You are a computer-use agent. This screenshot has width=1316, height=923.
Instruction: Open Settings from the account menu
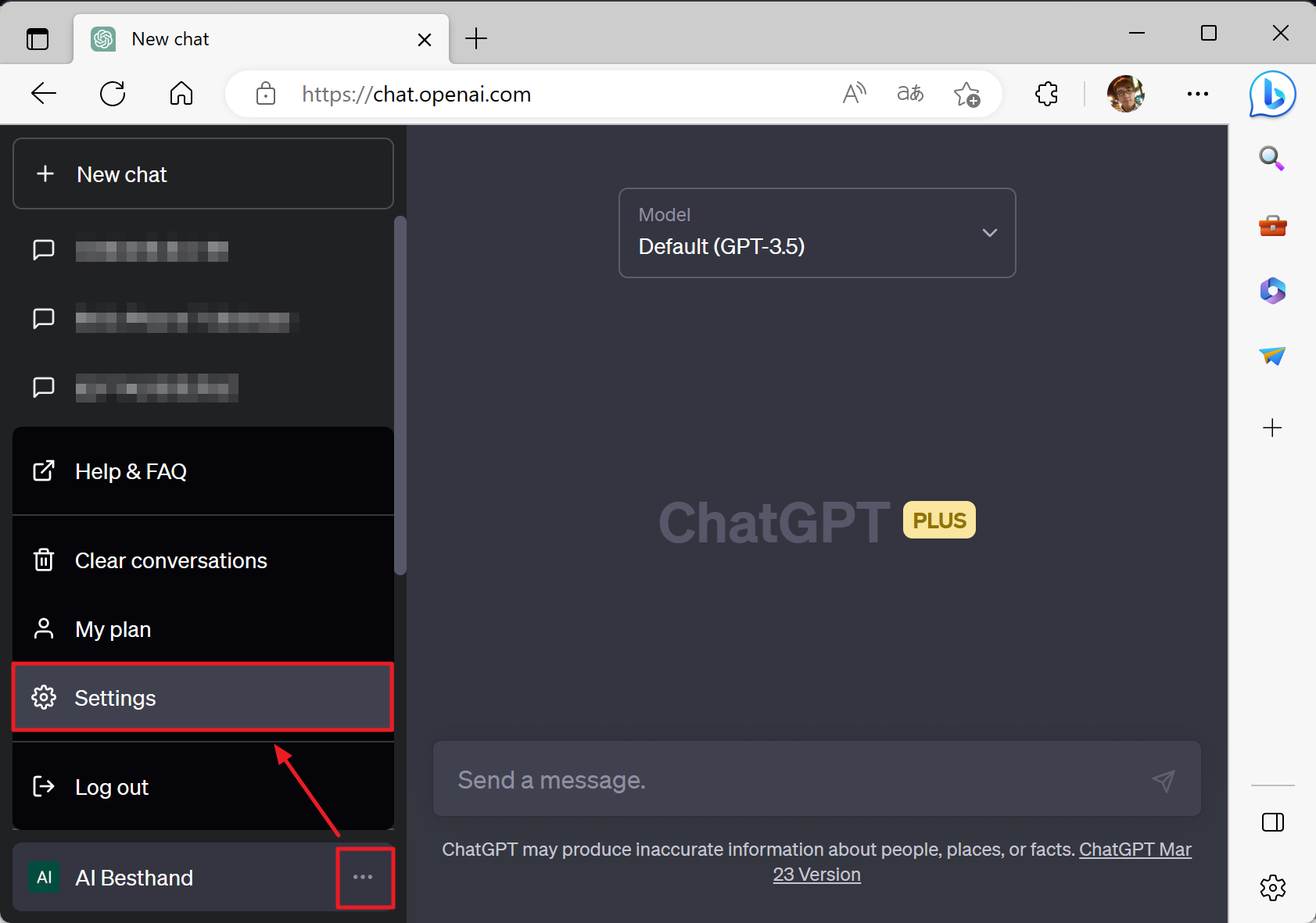(x=203, y=697)
